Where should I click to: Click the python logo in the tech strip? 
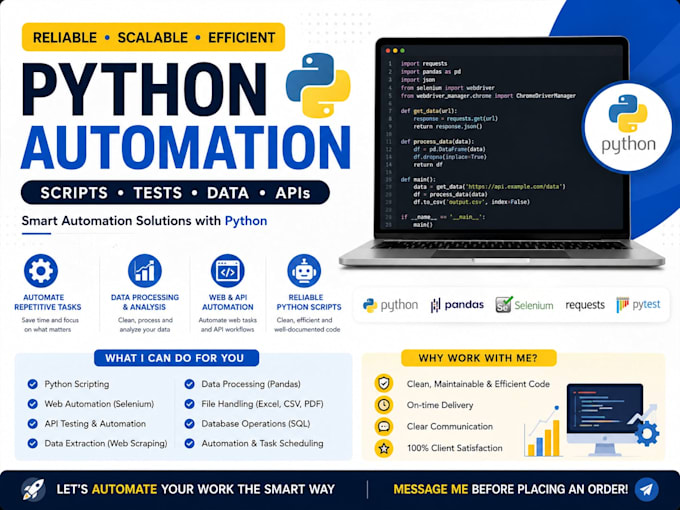(x=390, y=305)
